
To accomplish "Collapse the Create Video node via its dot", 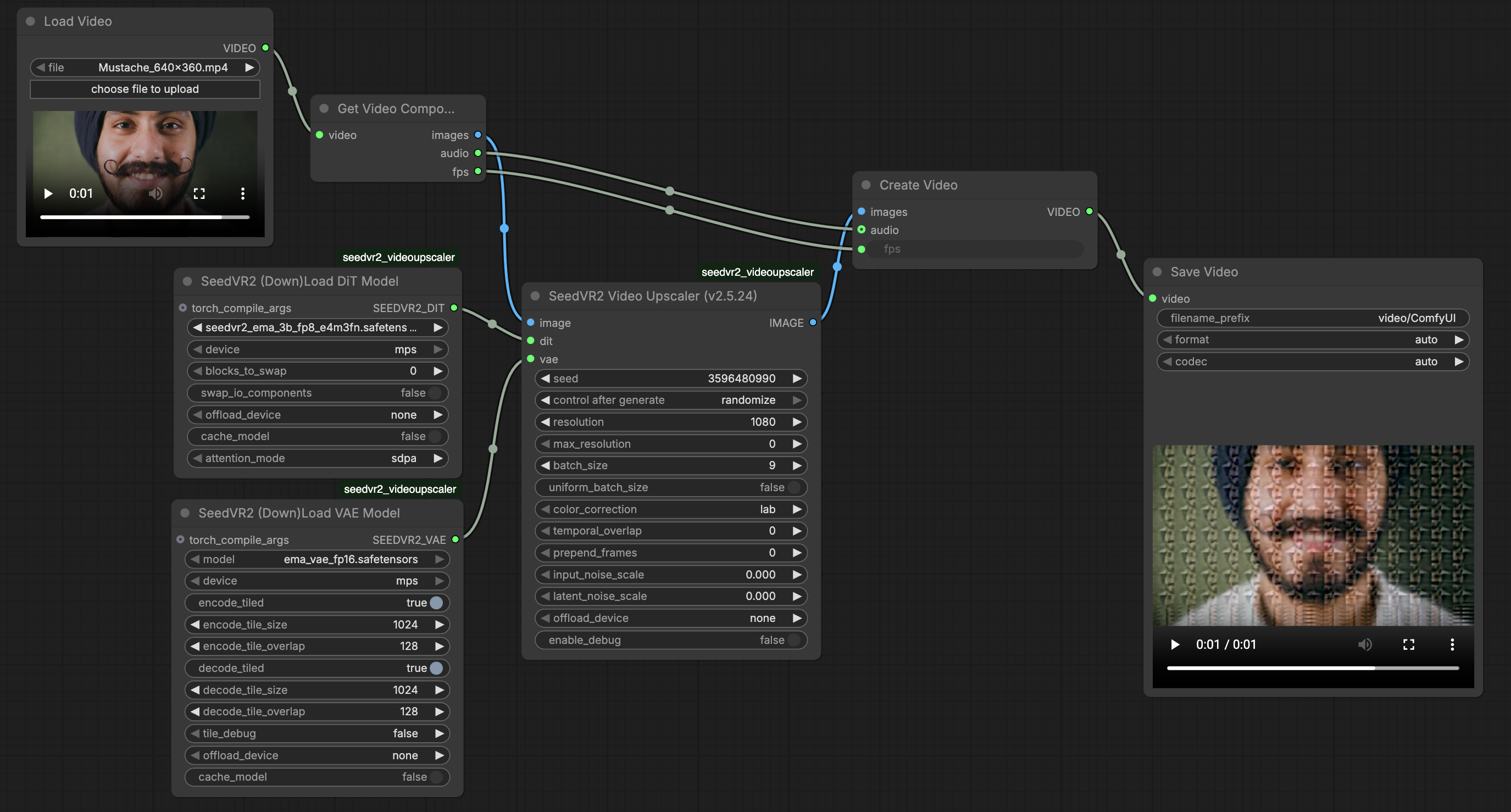I will 866,185.
